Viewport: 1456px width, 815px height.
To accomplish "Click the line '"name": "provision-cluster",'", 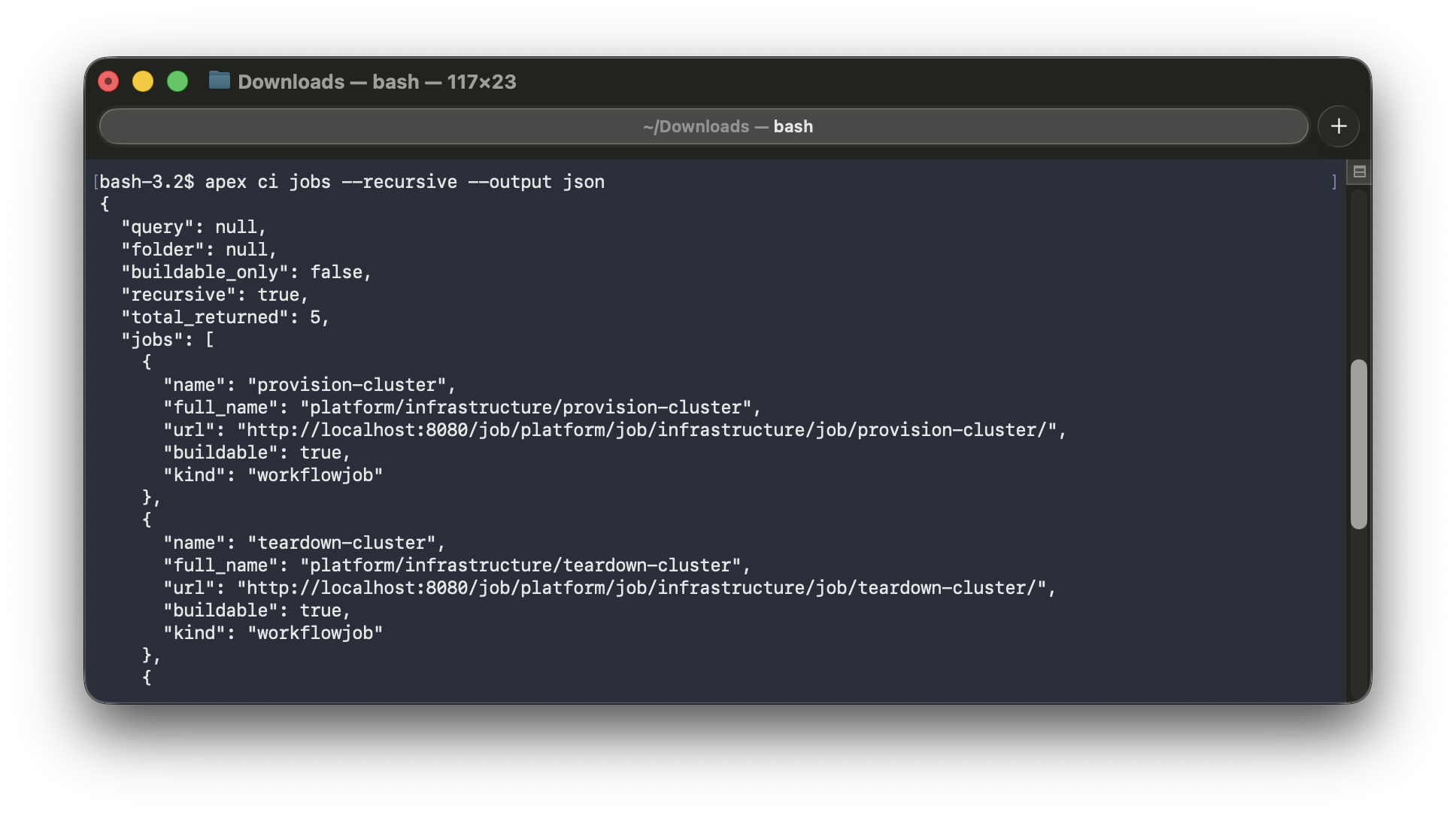I will [309, 385].
